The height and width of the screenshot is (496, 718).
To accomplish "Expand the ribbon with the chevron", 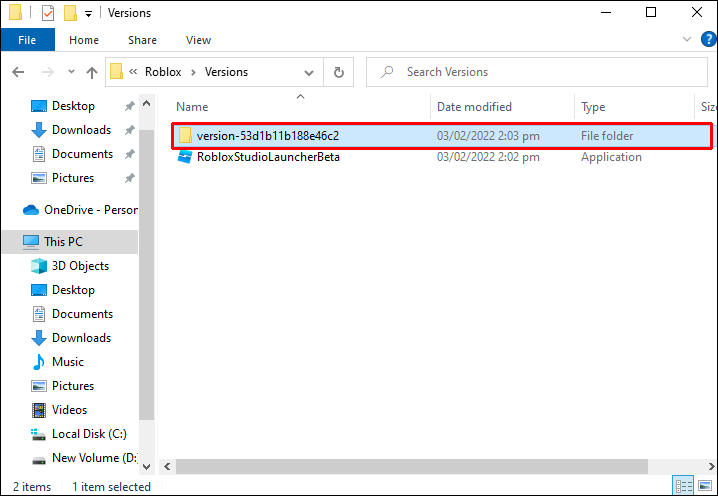I will [687, 39].
